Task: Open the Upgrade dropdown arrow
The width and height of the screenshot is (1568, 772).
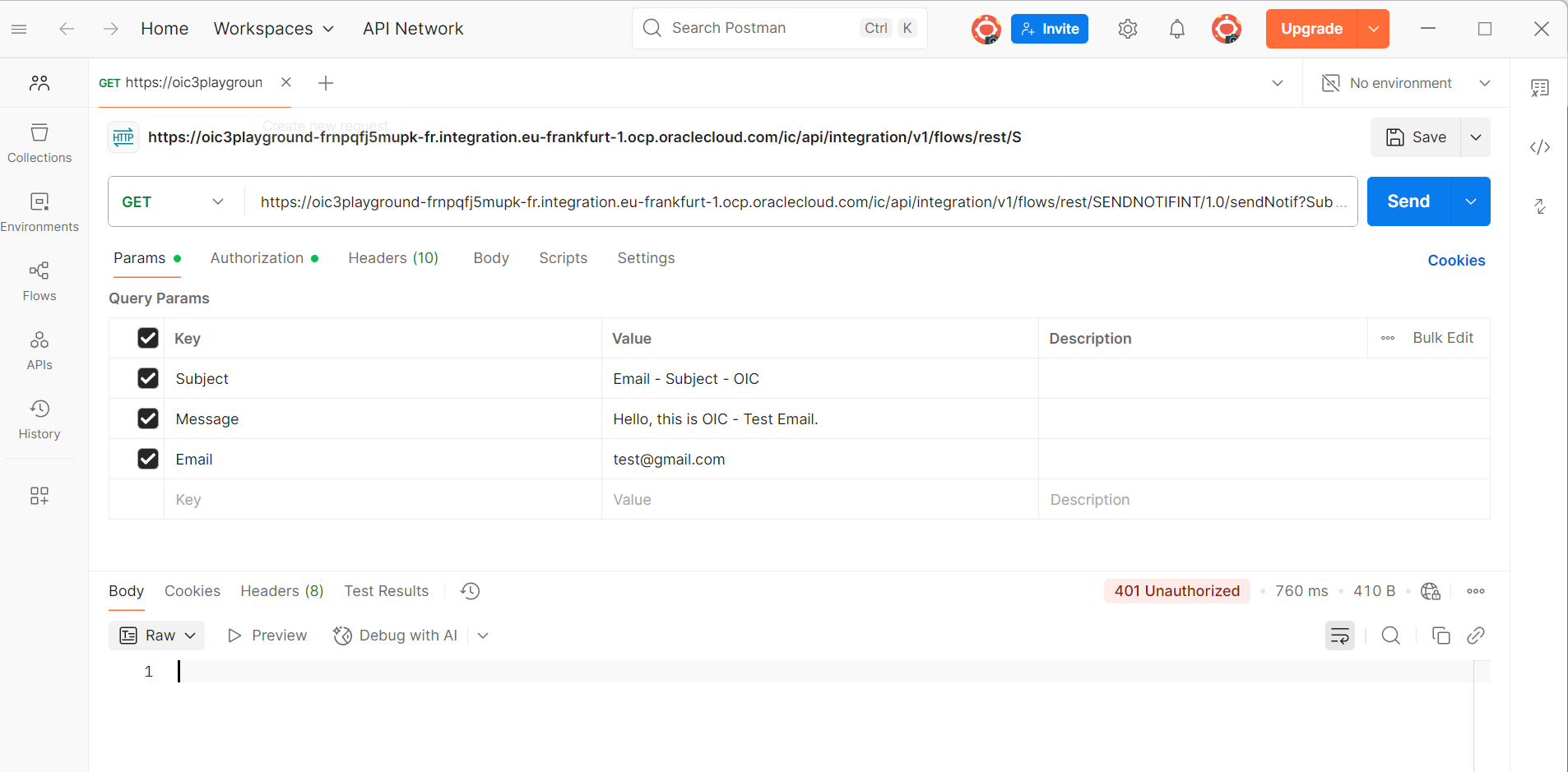Action: click(x=1374, y=29)
